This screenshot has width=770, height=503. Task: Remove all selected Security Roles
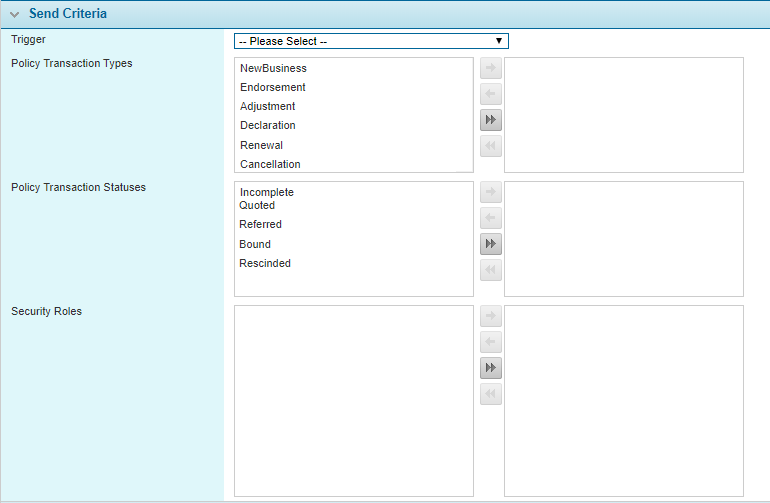[490, 394]
